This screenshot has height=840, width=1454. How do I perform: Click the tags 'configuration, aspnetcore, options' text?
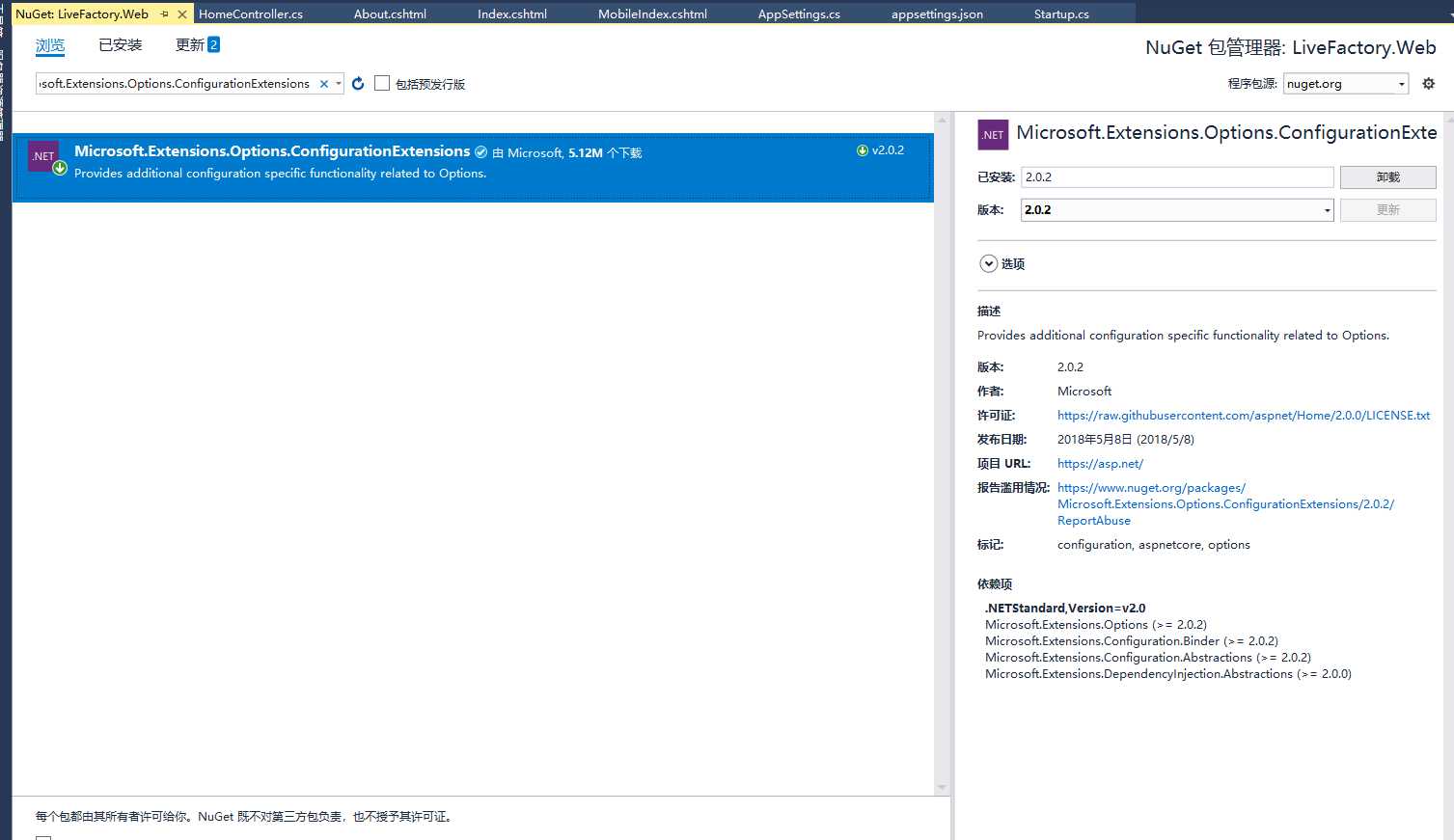pos(1154,545)
